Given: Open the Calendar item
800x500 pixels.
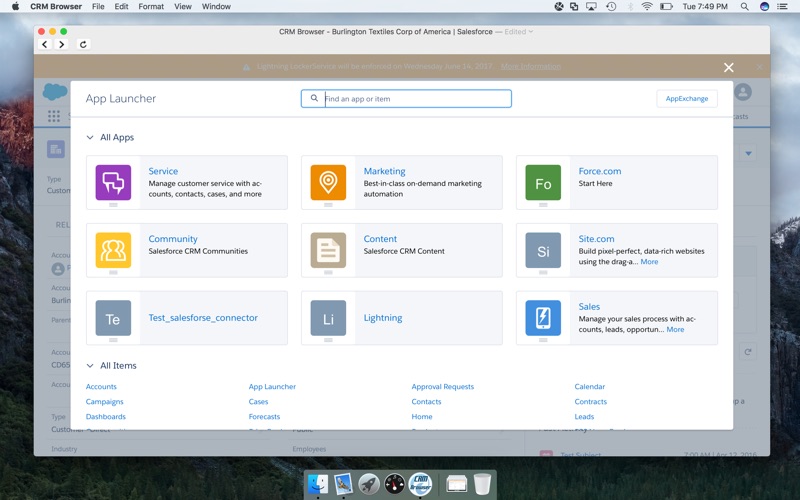Looking at the screenshot, I should [x=590, y=386].
